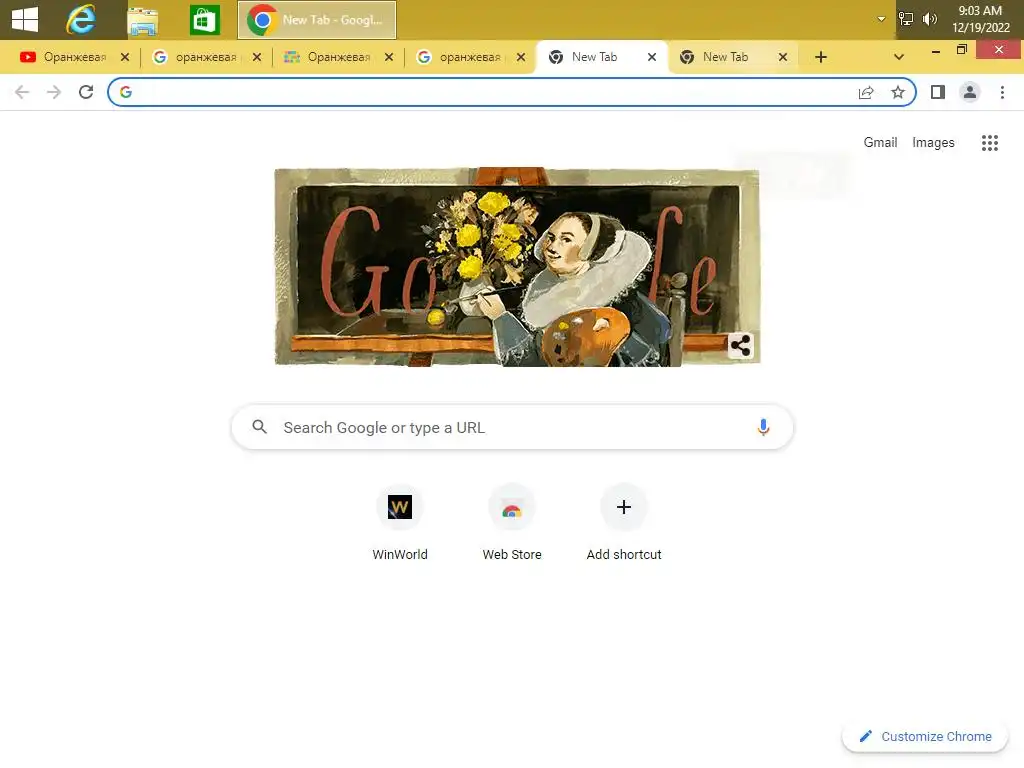Viewport: 1024px width, 768px height.
Task: Start voice search with the microphone
Action: click(x=763, y=427)
